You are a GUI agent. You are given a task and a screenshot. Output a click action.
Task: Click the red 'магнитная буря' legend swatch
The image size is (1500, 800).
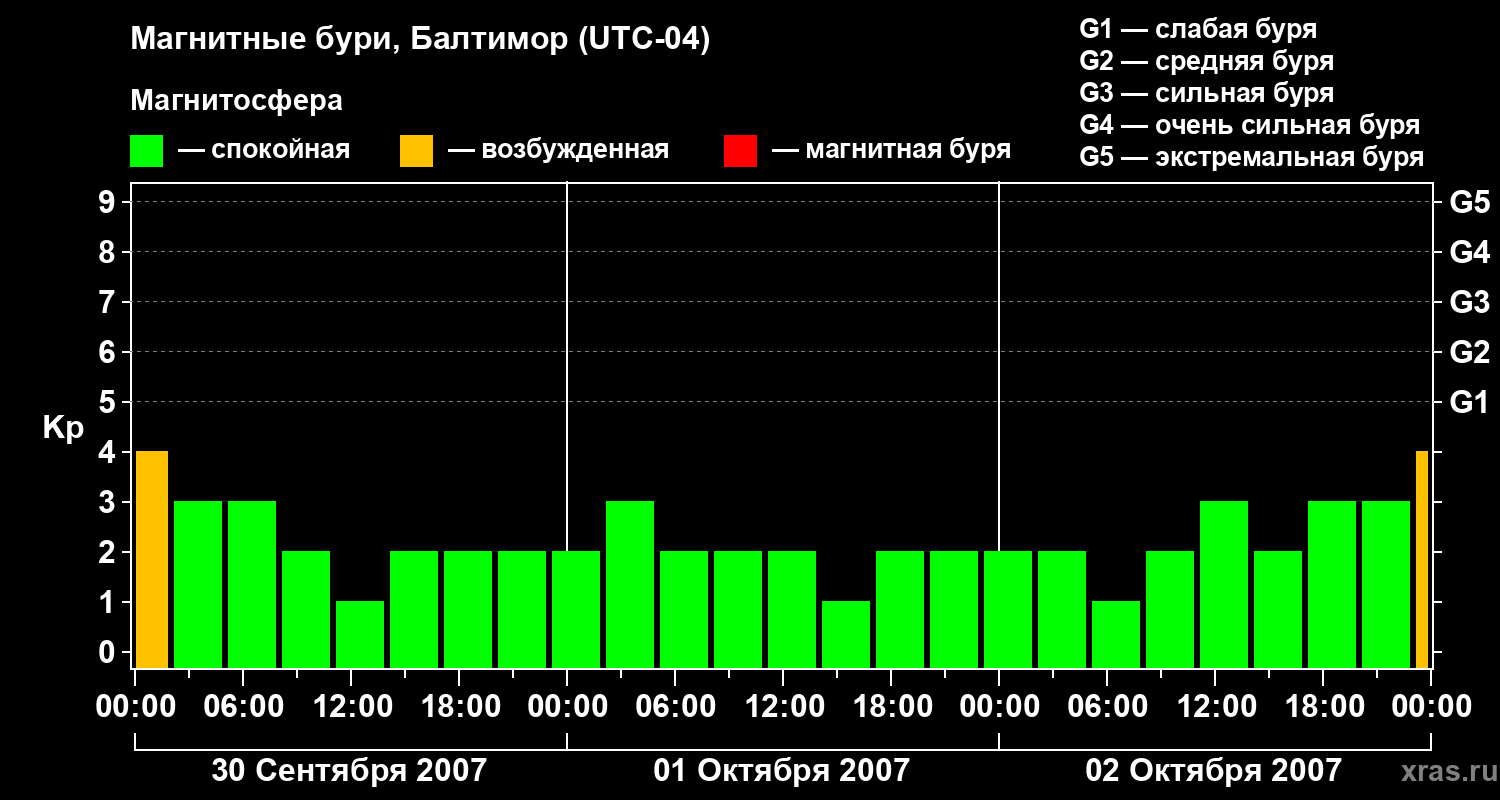[x=740, y=151]
